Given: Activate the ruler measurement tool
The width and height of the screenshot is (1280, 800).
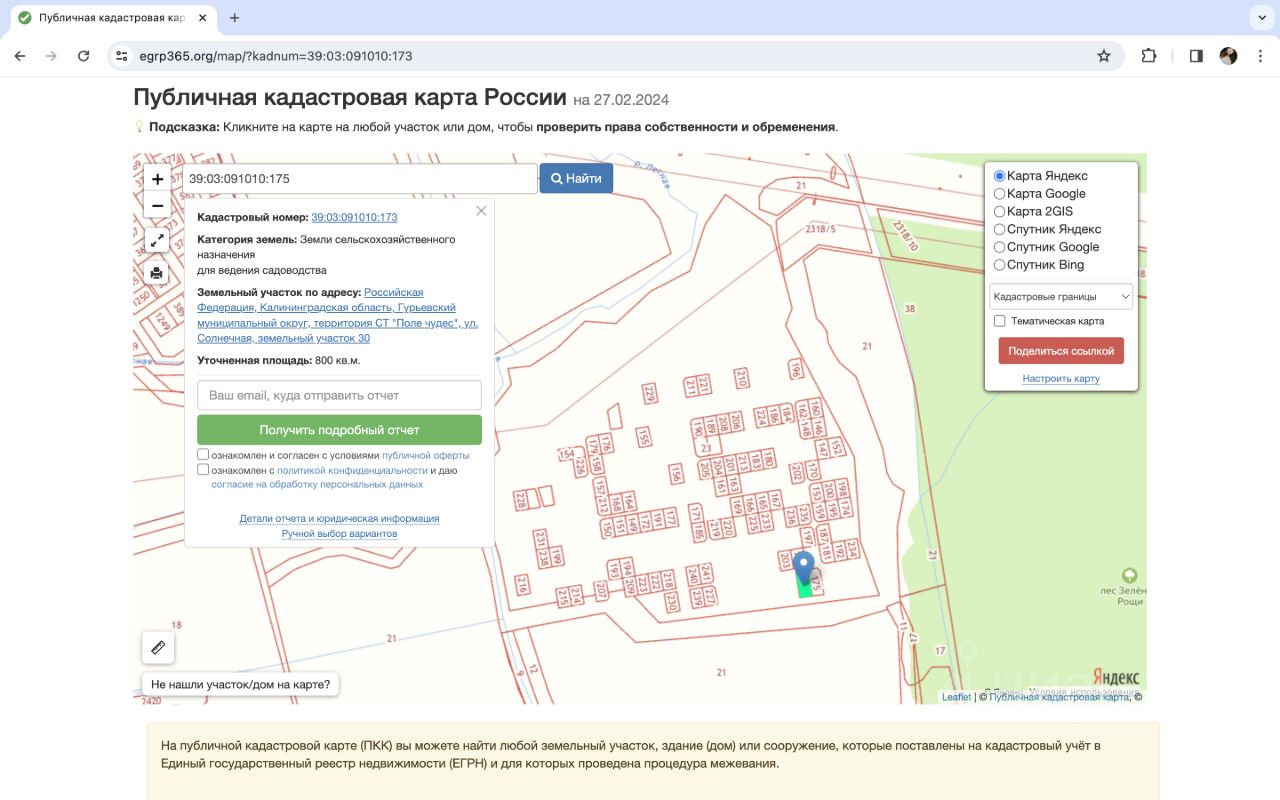Looking at the screenshot, I should point(158,648).
